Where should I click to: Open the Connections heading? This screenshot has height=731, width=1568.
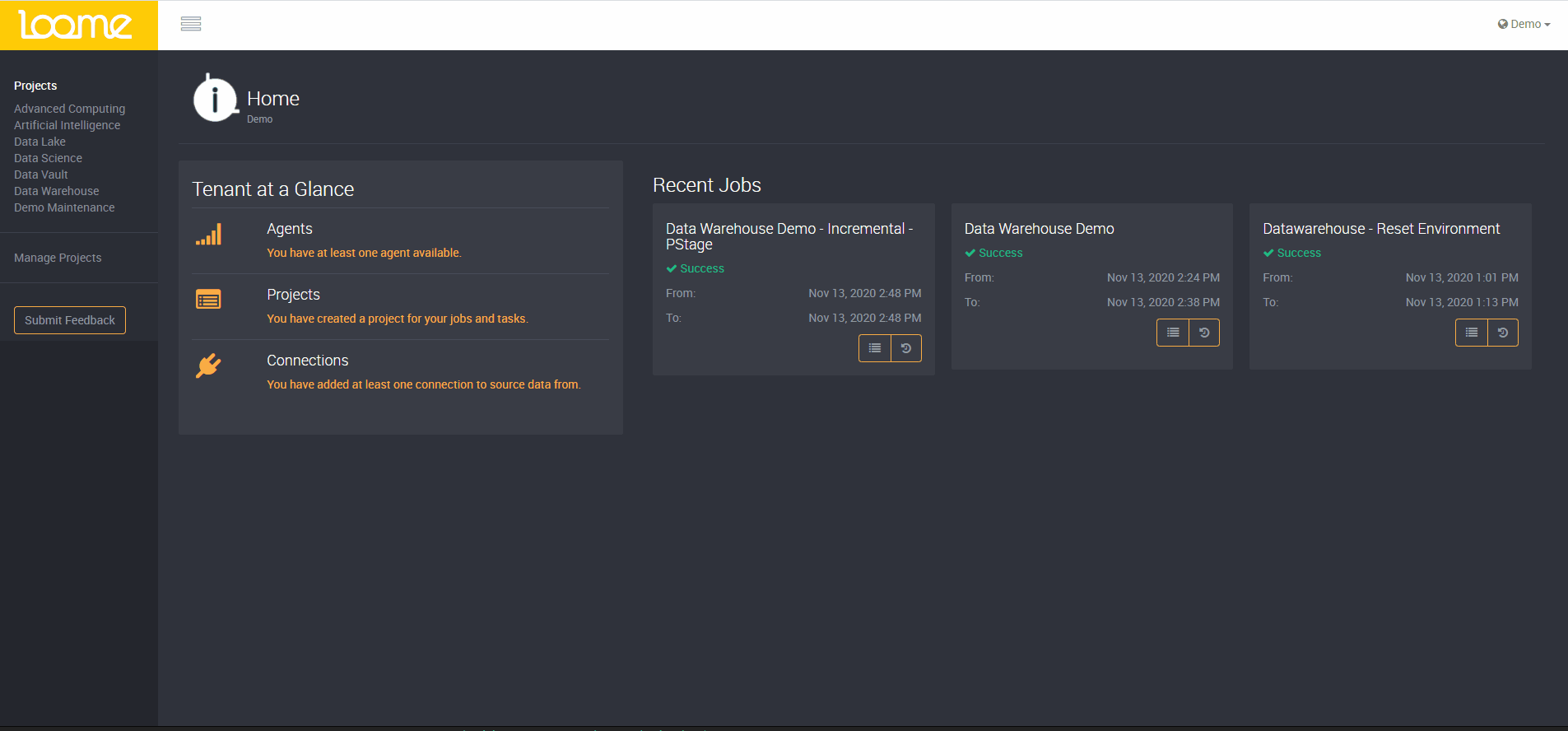tap(308, 361)
